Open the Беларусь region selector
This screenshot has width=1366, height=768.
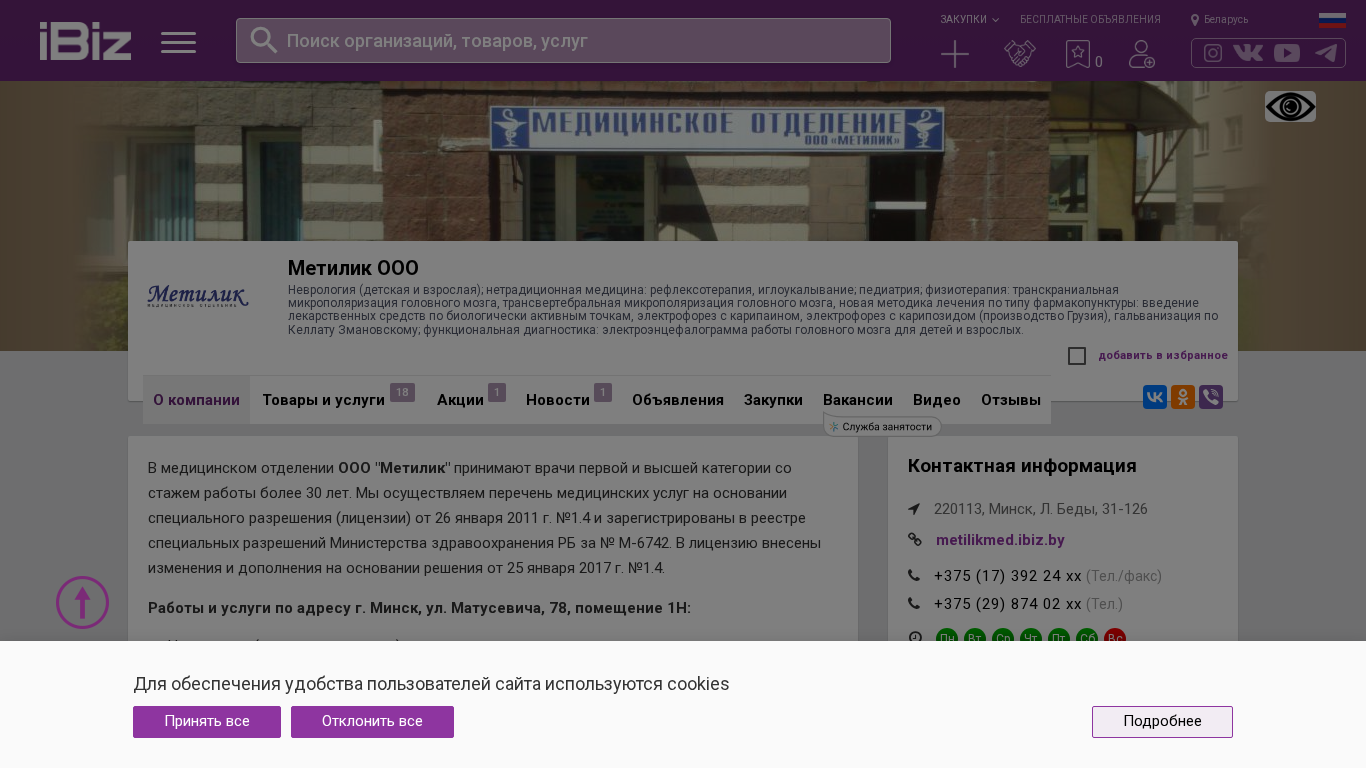click(1219, 19)
